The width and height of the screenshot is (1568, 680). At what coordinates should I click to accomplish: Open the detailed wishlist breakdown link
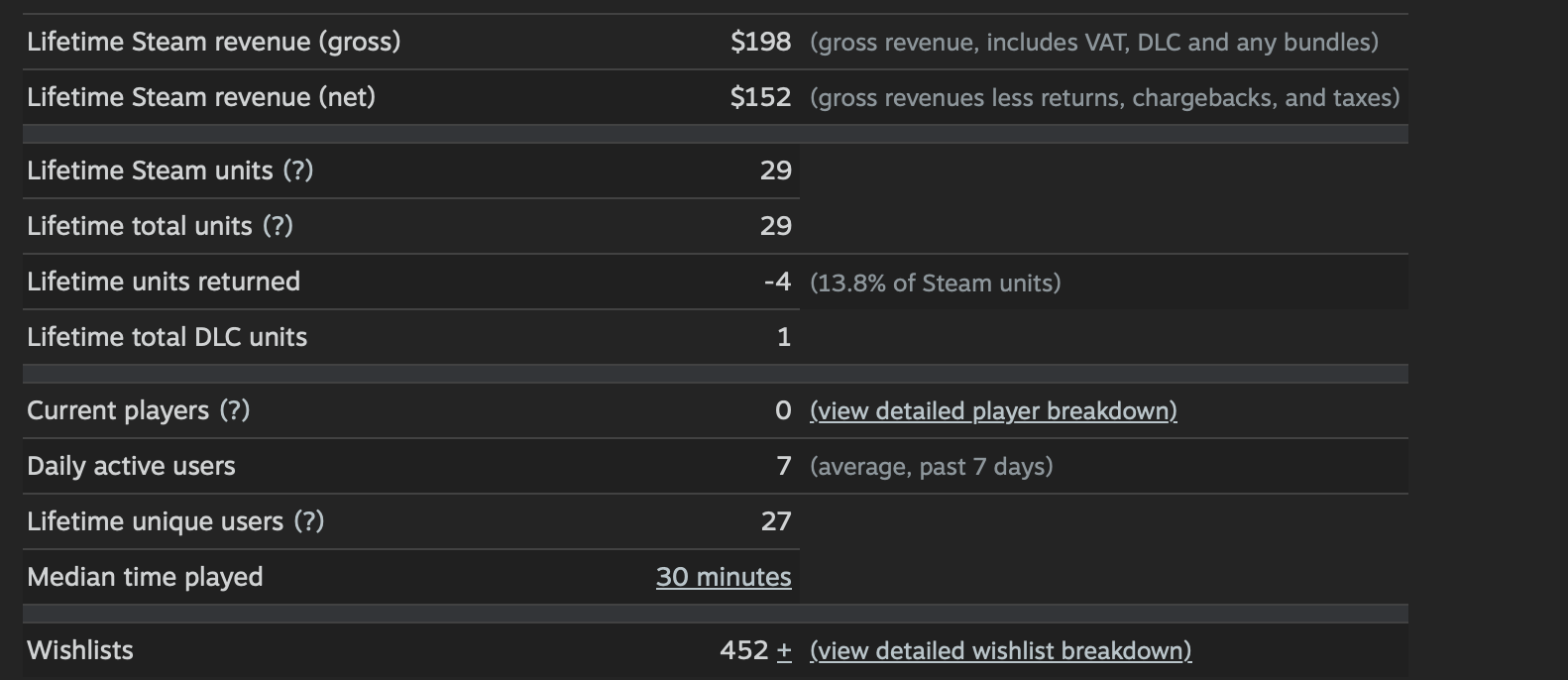click(1000, 651)
